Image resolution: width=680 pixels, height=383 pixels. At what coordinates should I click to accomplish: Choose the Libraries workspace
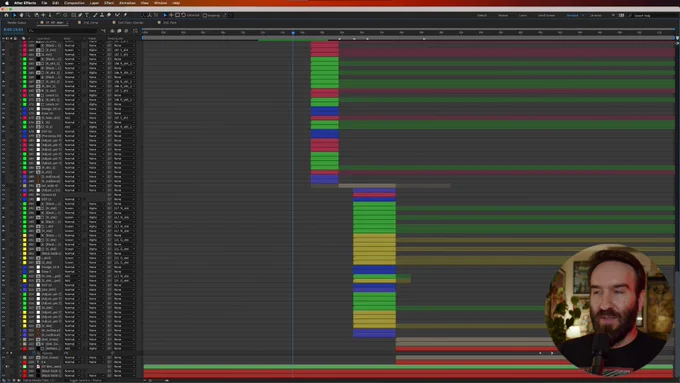[596, 15]
